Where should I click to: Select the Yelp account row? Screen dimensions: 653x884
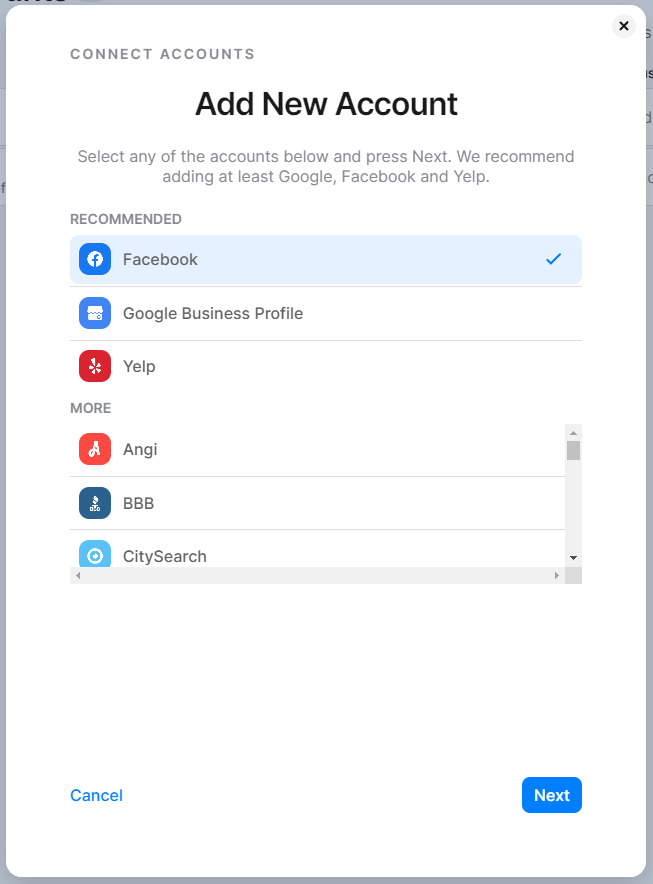[325, 366]
